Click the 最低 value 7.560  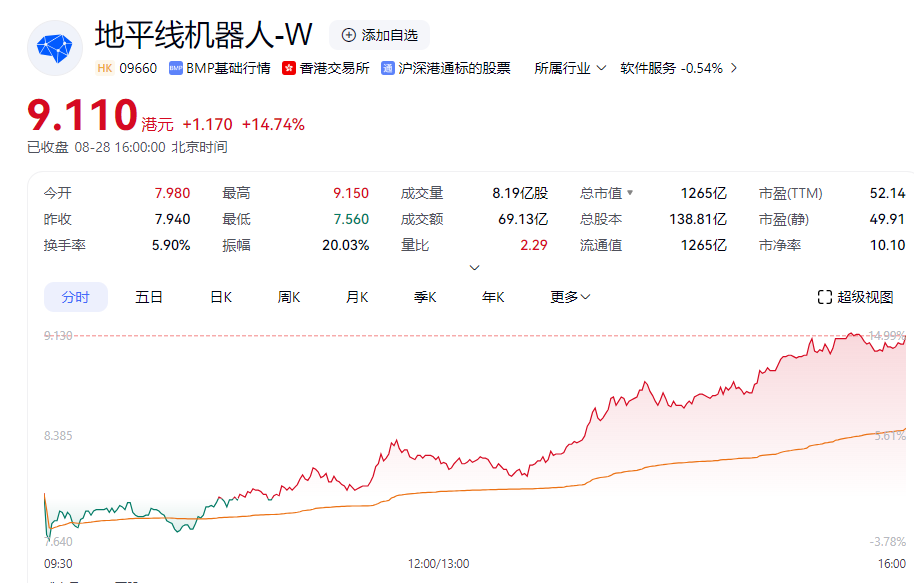pos(351,219)
